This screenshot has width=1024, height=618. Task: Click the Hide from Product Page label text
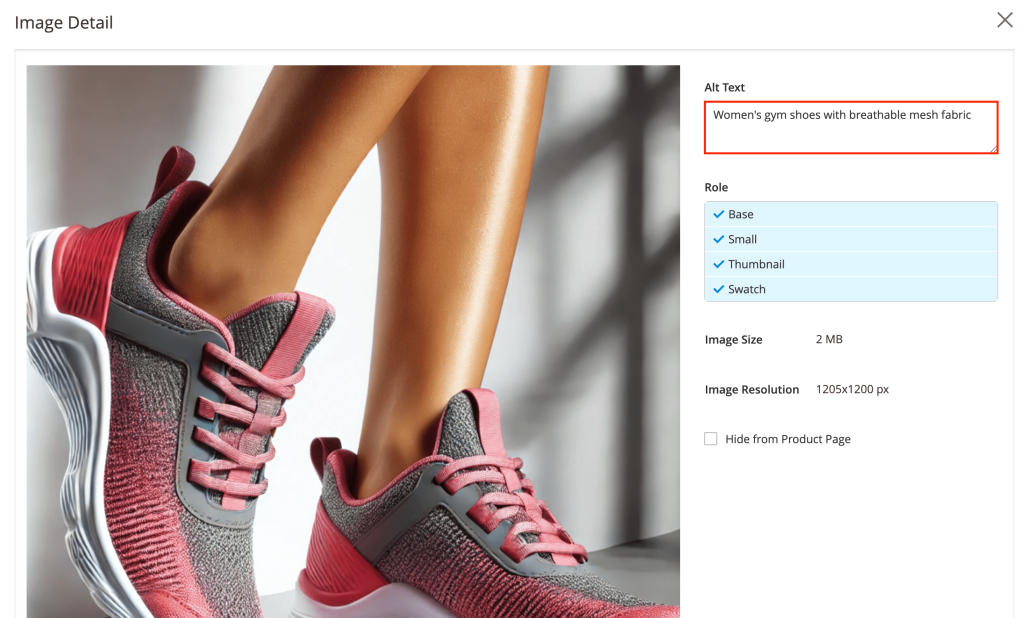(x=788, y=438)
